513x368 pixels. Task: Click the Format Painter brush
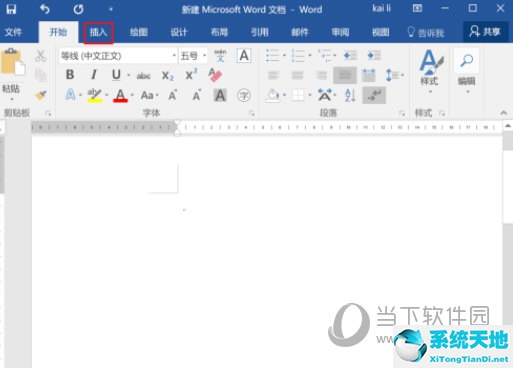click(41, 95)
